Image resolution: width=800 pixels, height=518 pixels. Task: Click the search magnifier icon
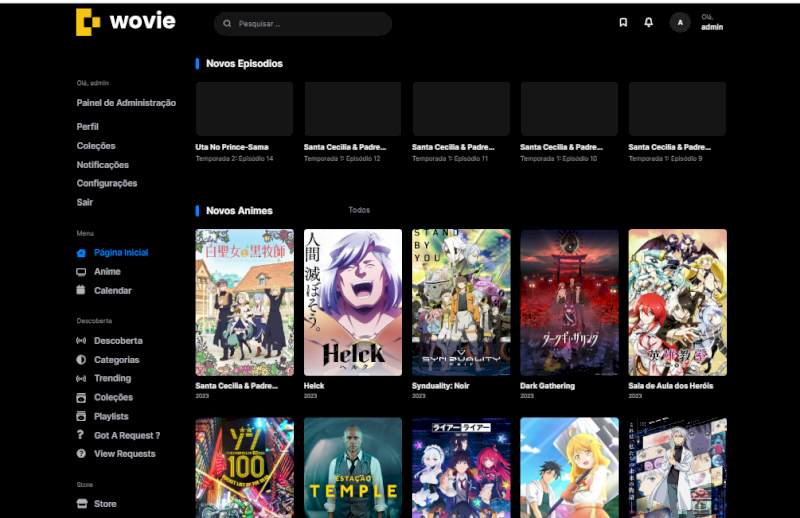(x=228, y=23)
